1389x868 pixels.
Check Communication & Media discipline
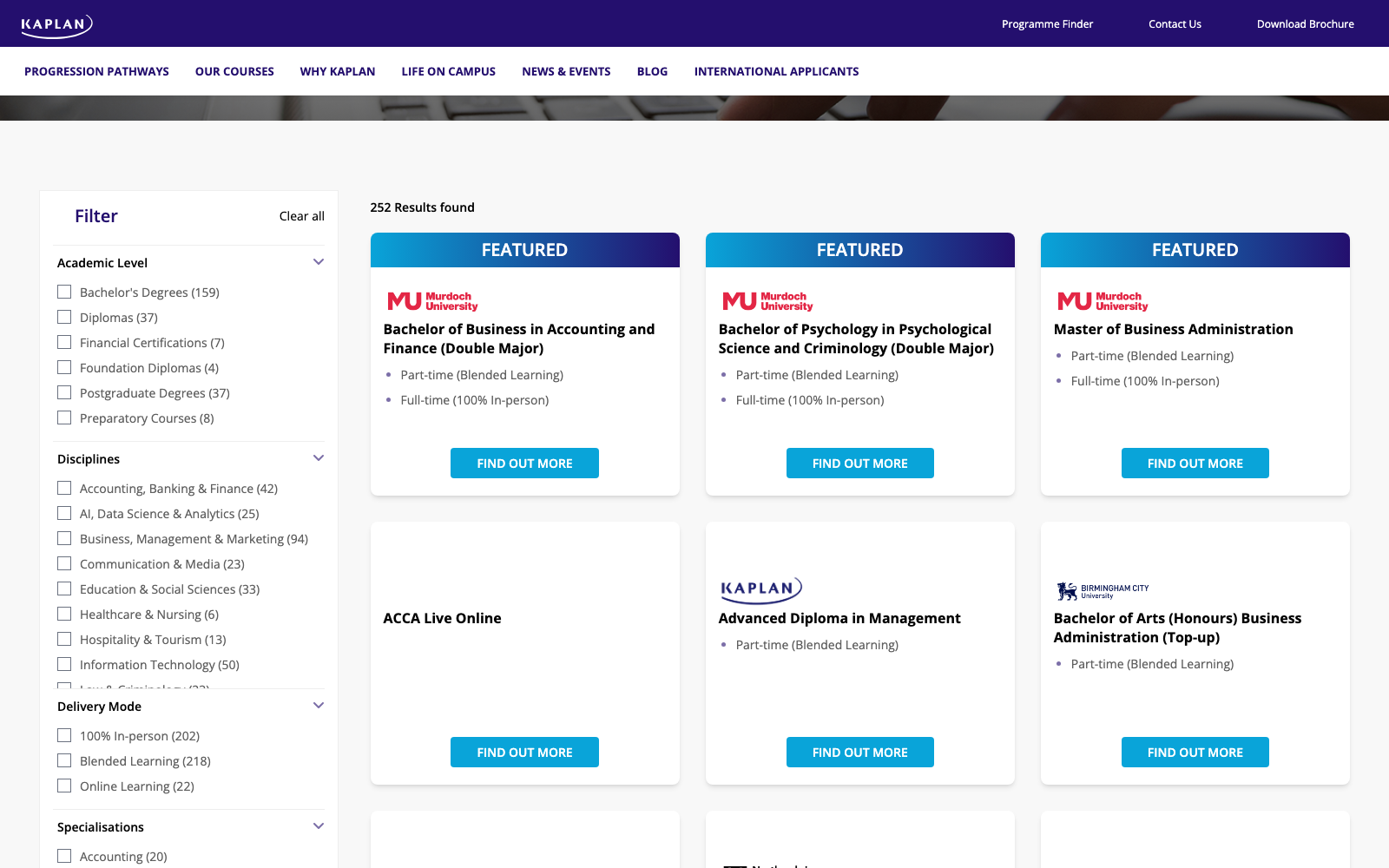(x=64, y=563)
